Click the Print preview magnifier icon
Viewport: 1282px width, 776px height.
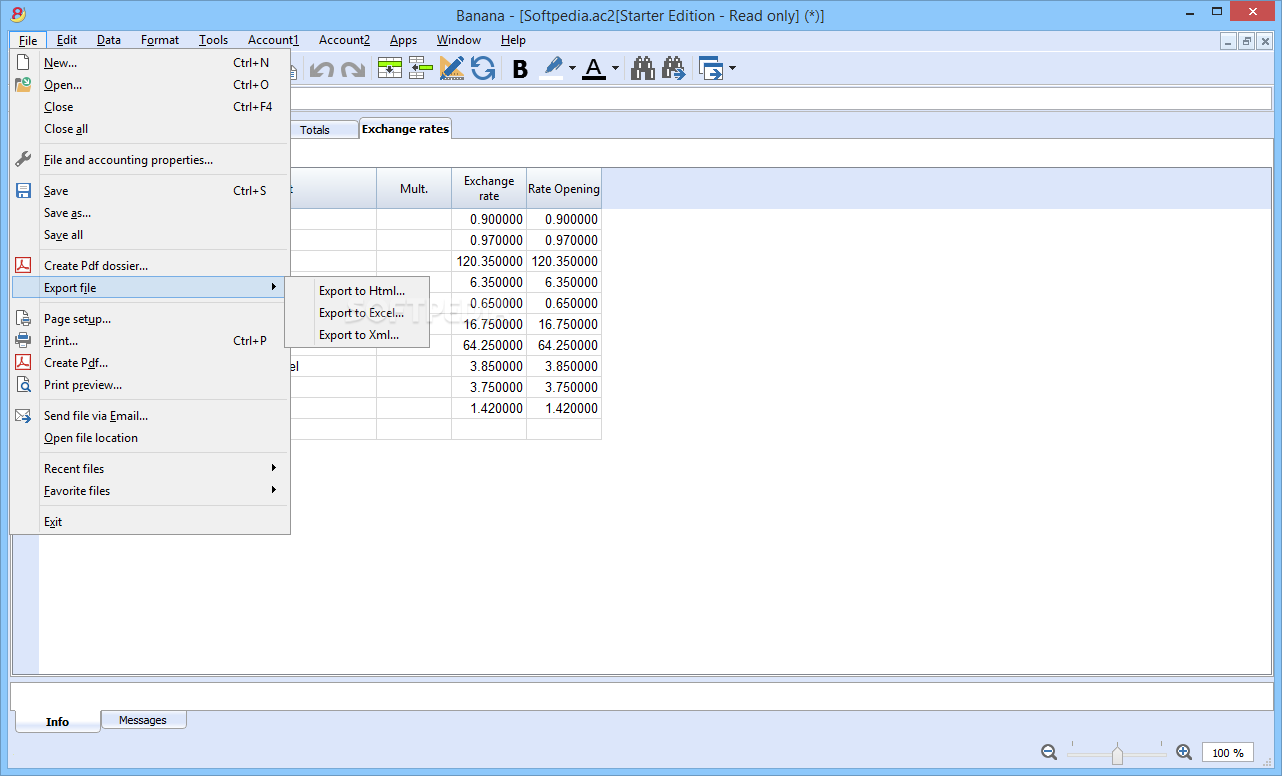pyautogui.click(x=23, y=384)
